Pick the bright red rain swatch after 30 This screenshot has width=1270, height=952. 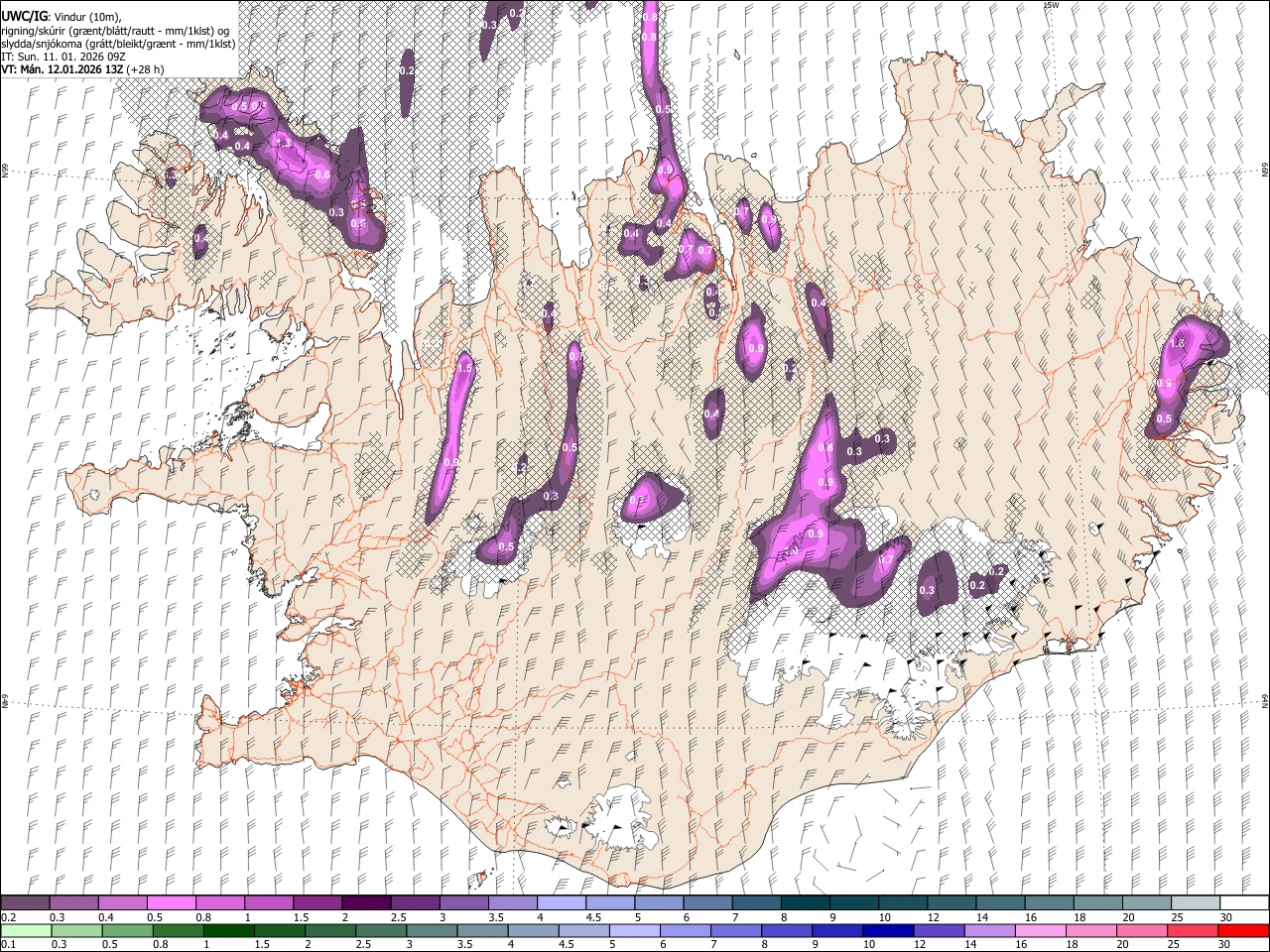point(1242,931)
